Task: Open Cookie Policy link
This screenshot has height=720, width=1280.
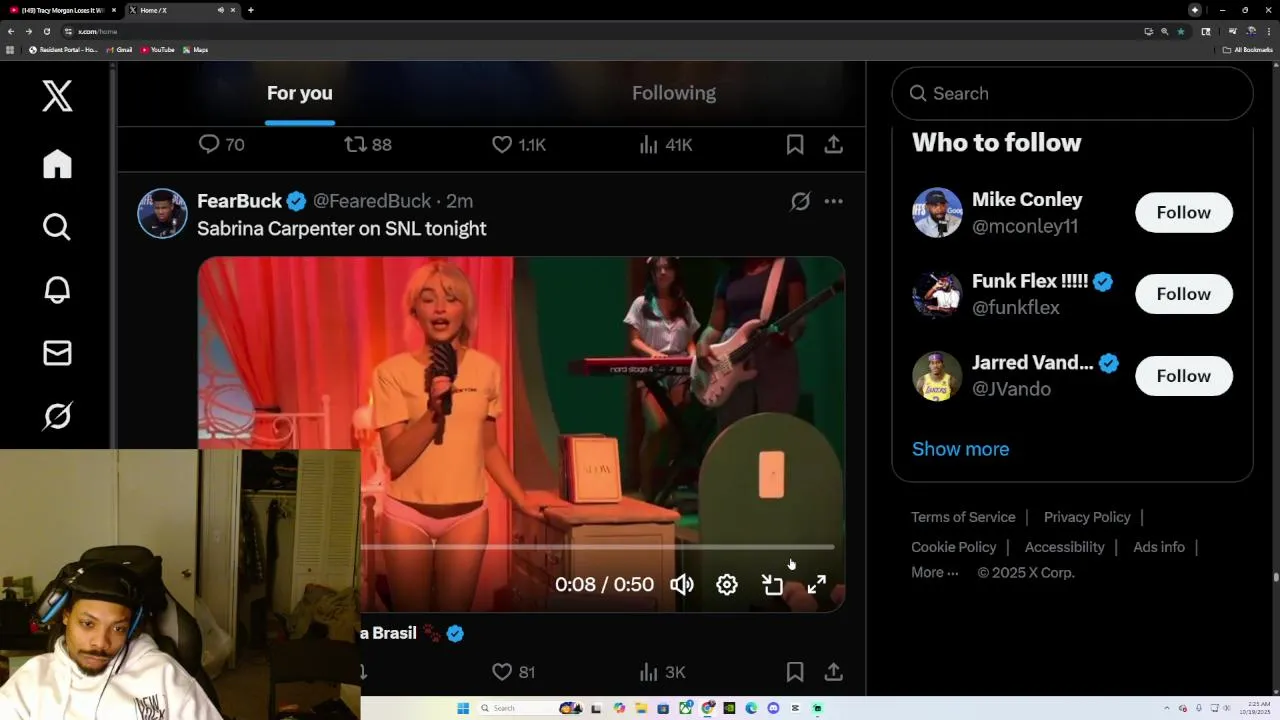Action: click(x=954, y=547)
